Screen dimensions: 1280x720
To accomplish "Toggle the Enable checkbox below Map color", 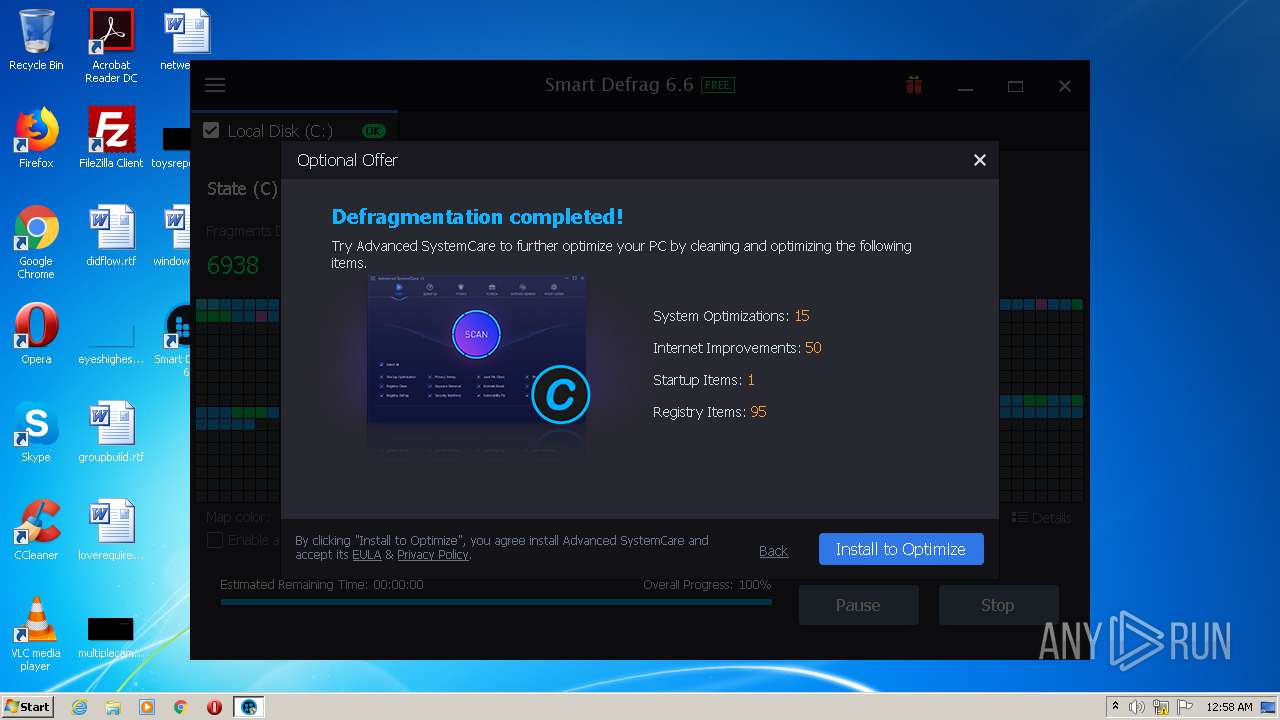I will [x=214, y=540].
